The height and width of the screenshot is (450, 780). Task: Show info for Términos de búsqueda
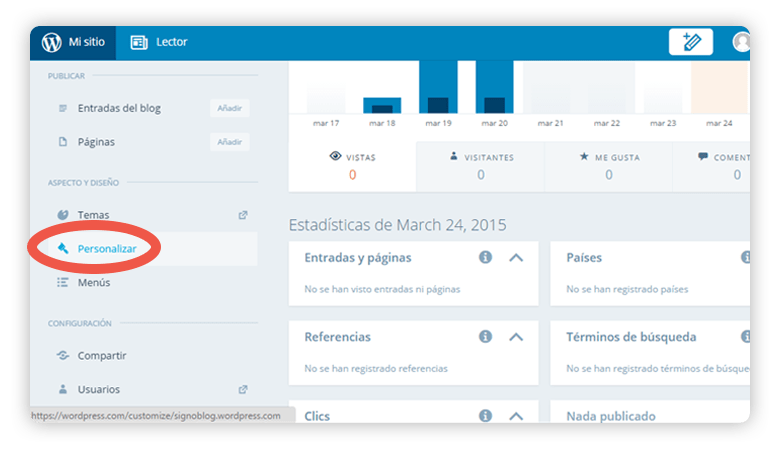click(746, 337)
